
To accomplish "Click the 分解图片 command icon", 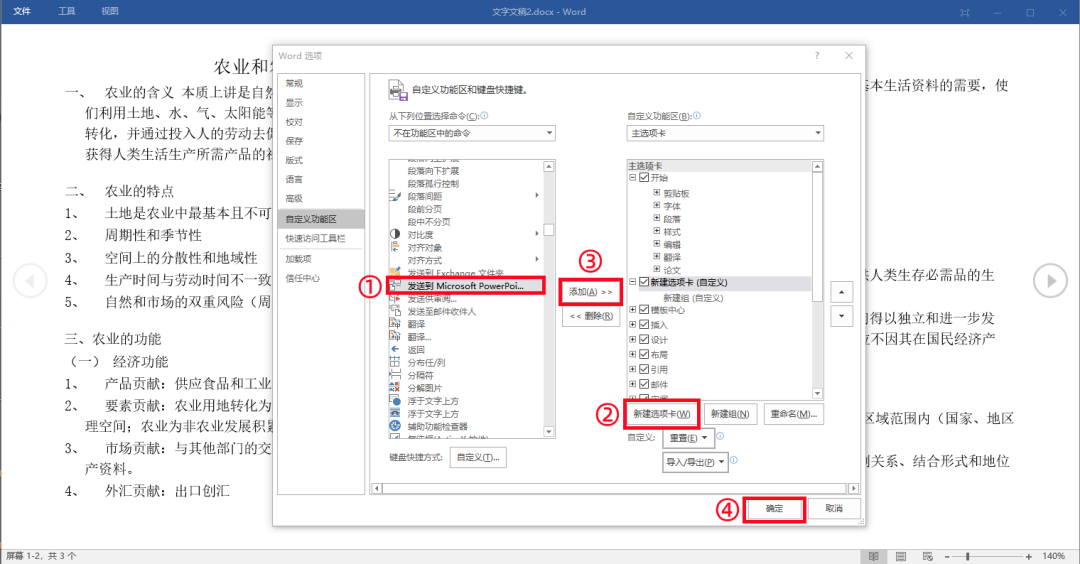I will click(395, 388).
